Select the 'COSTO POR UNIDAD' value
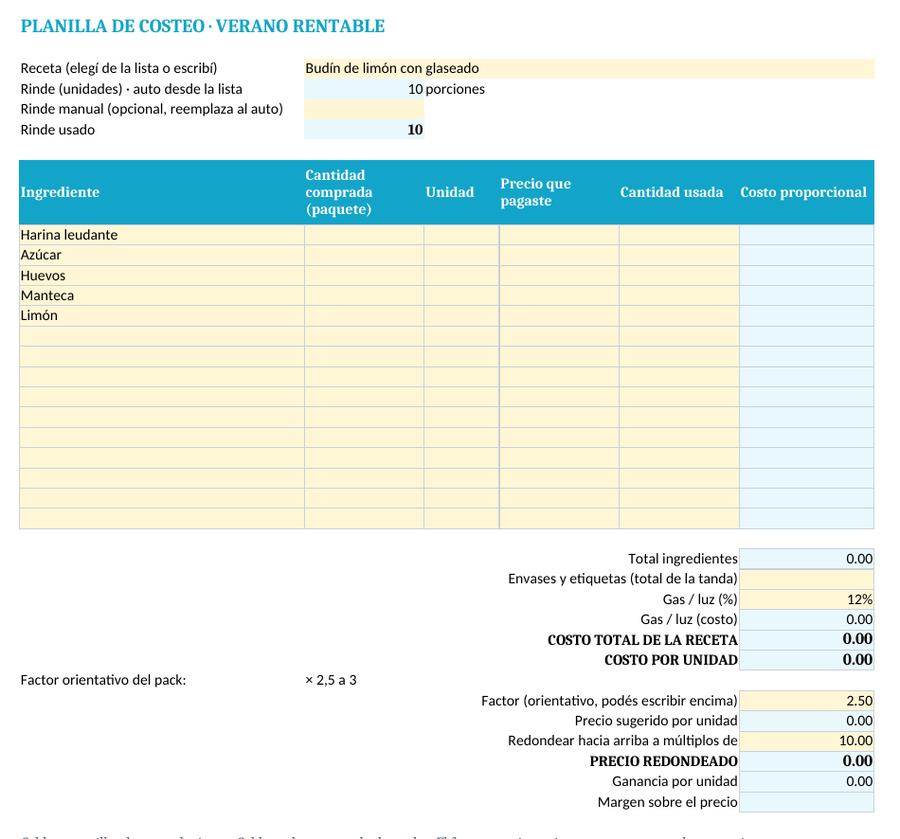The height and width of the screenshot is (839, 900). tap(806, 660)
